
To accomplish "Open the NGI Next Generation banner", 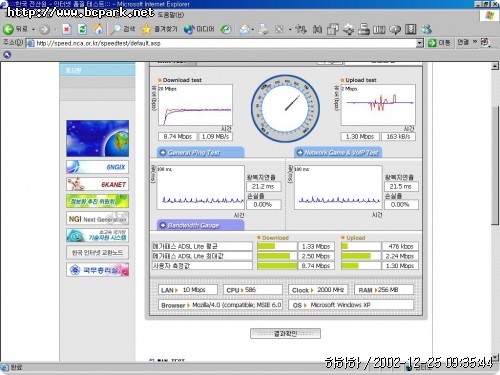I will pos(97,219).
